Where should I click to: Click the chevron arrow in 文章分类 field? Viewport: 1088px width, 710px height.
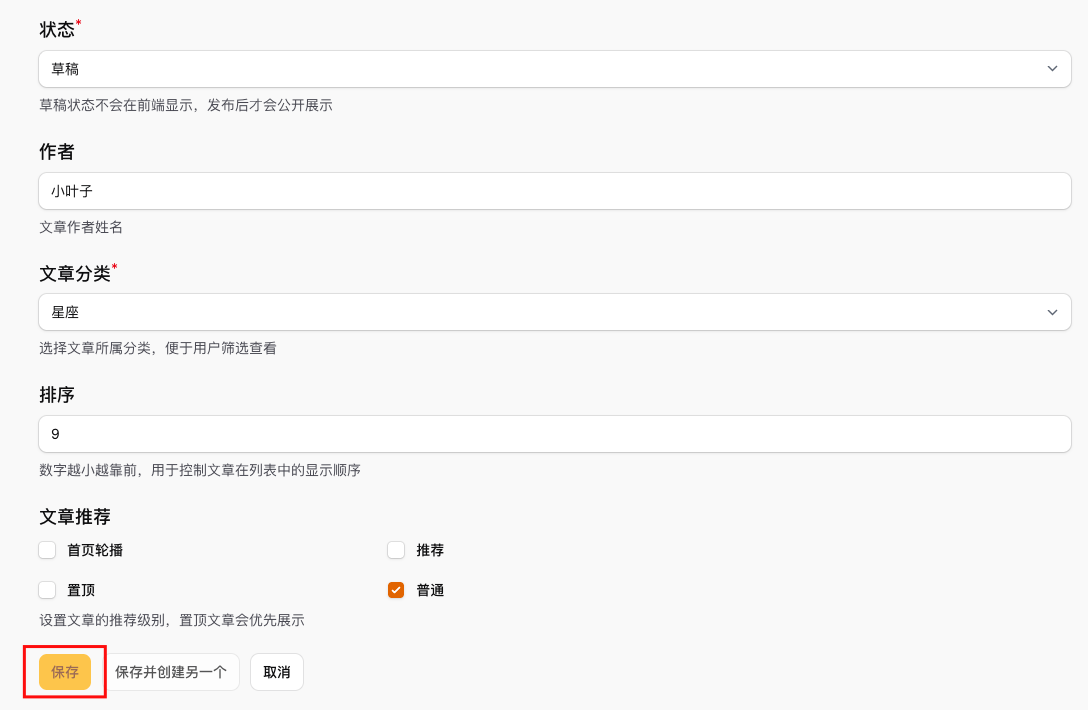pyautogui.click(x=1052, y=312)
